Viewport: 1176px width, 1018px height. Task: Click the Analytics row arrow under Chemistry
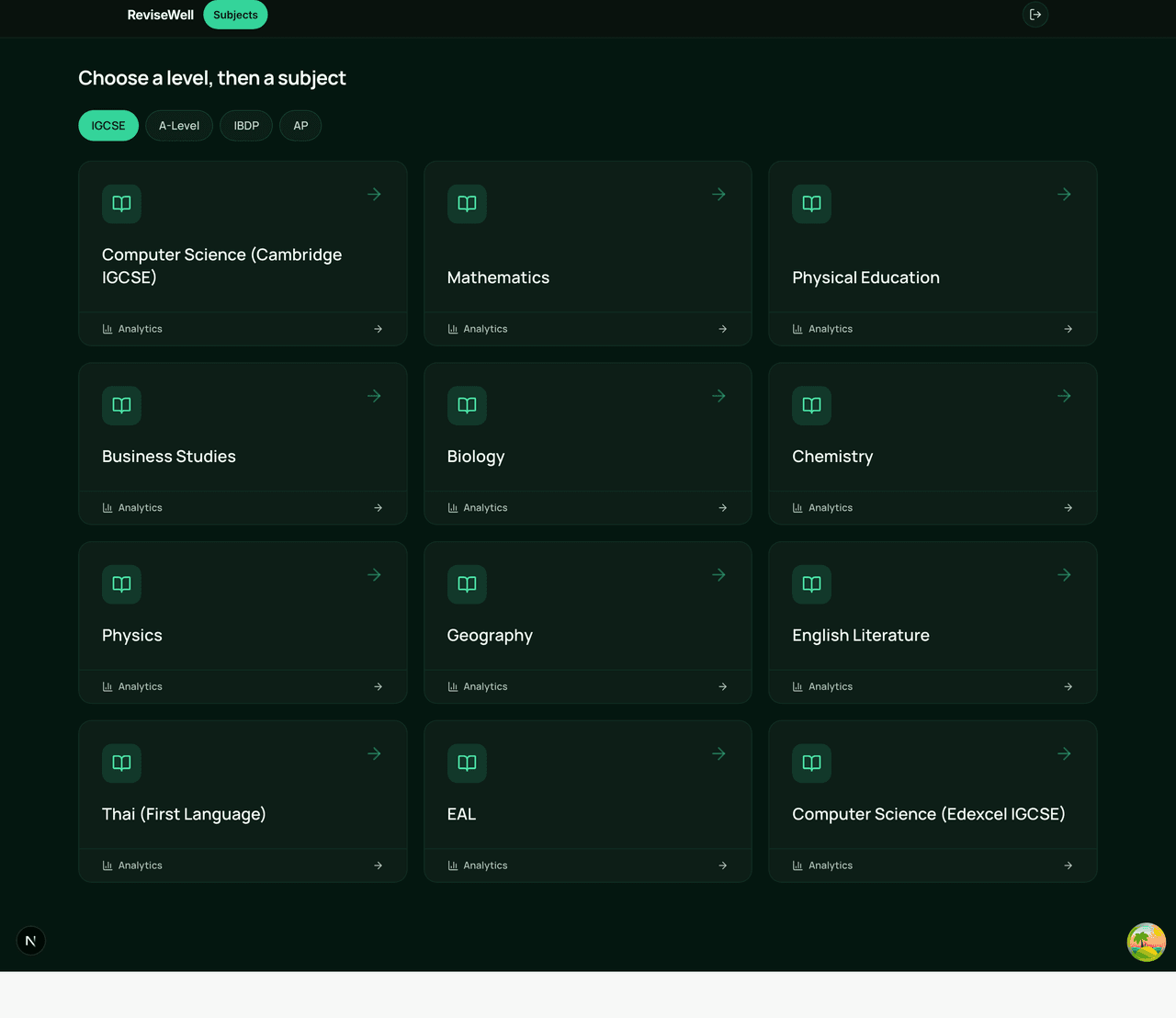[1068, 508]
